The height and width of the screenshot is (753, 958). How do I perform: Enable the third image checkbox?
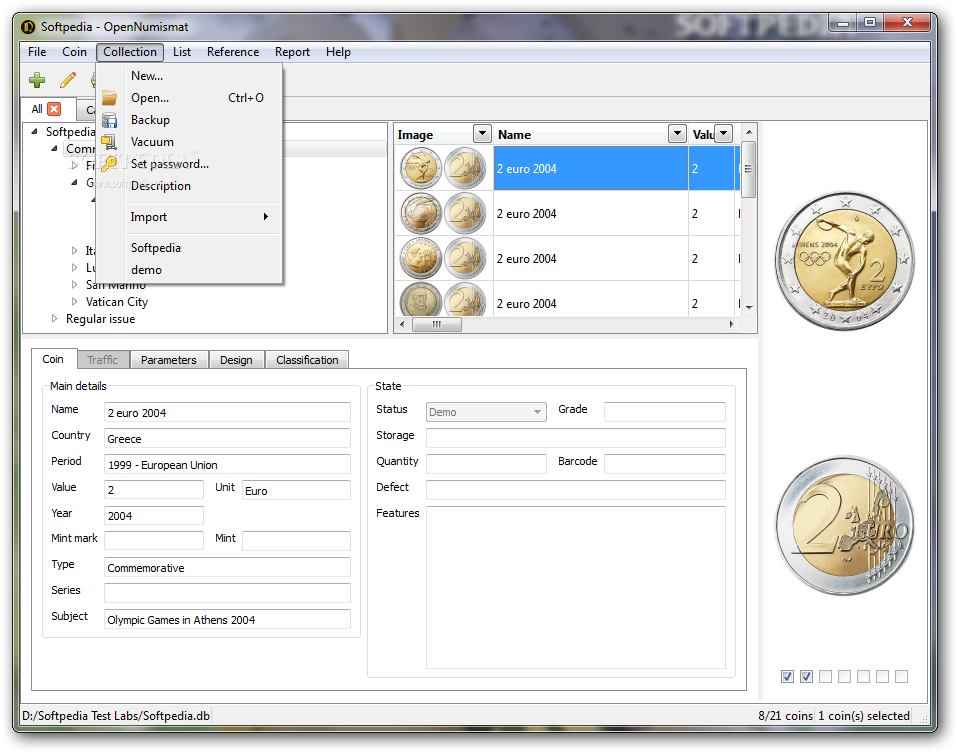[x=825, y=676]
